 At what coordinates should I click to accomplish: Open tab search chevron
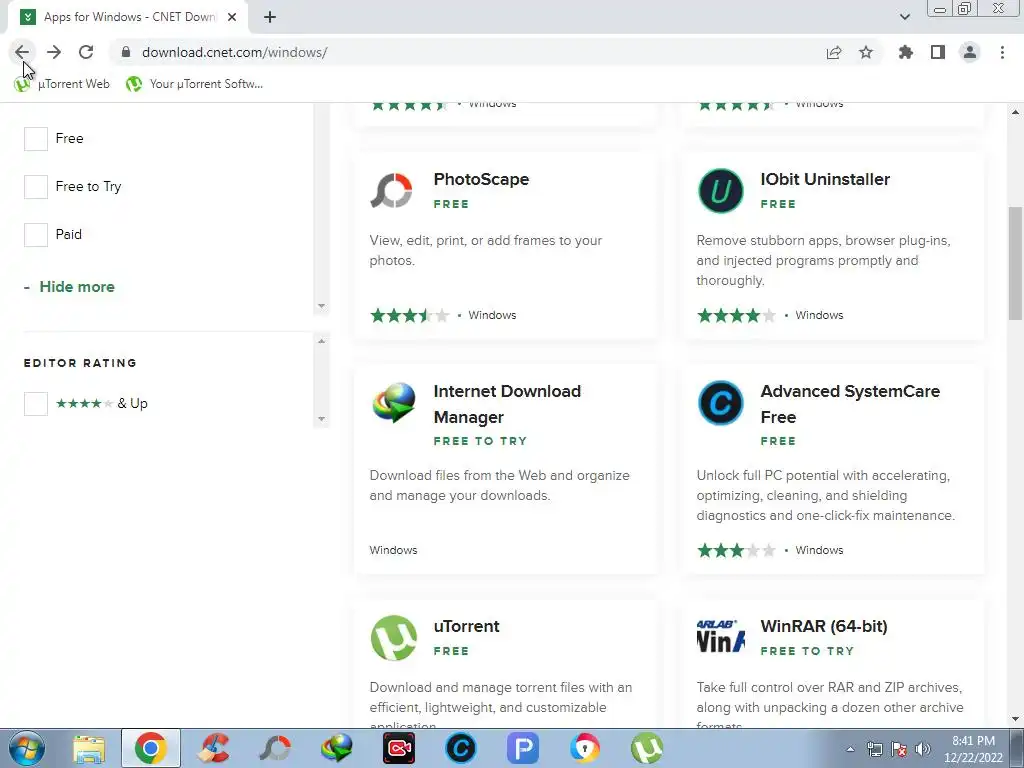[x=904, y=17]
